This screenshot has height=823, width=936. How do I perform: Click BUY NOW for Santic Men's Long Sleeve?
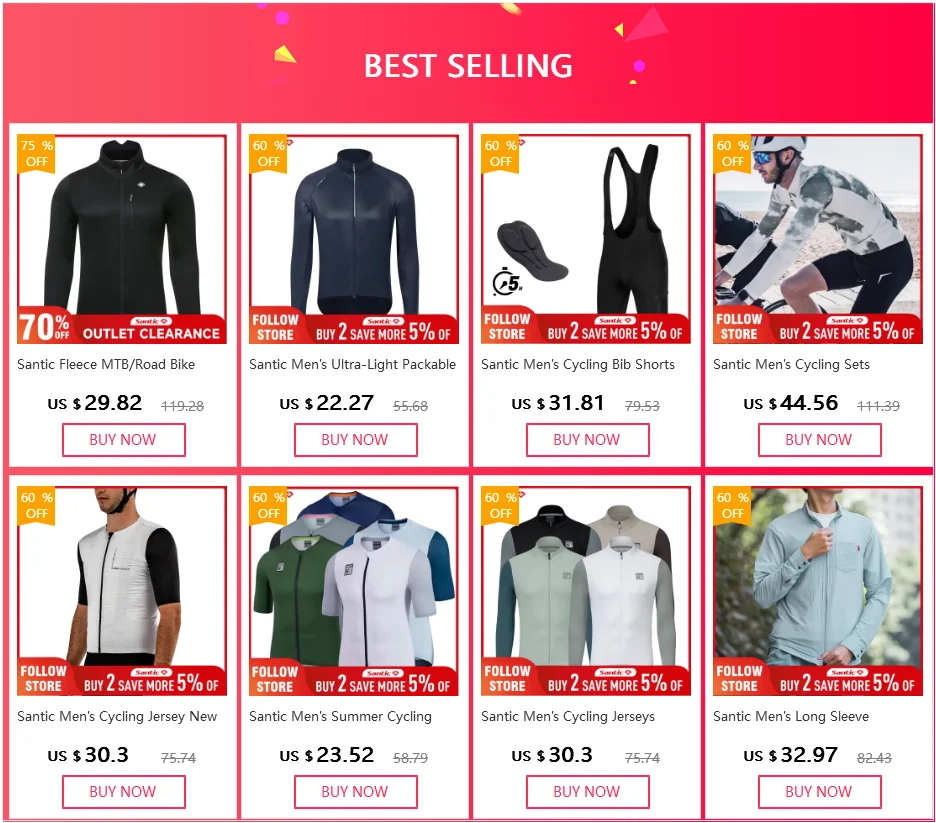click(820, 792)
